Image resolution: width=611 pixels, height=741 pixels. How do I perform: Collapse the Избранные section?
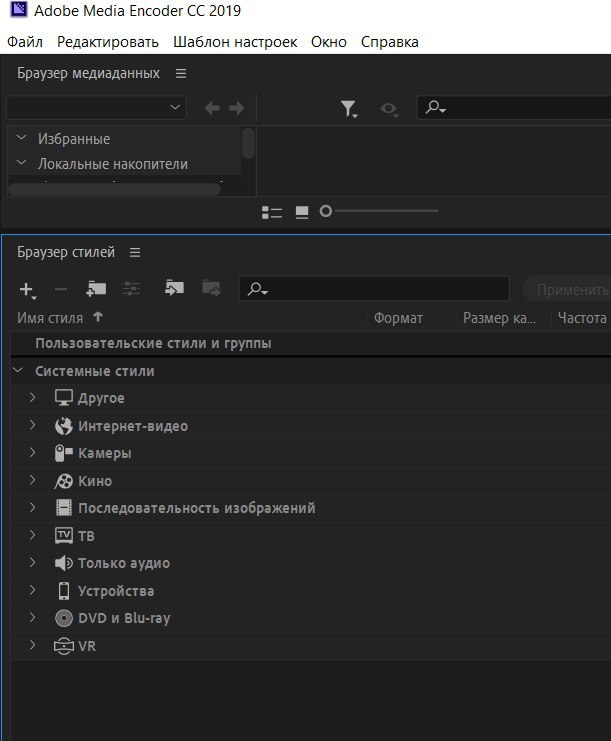tap(21, 138)
